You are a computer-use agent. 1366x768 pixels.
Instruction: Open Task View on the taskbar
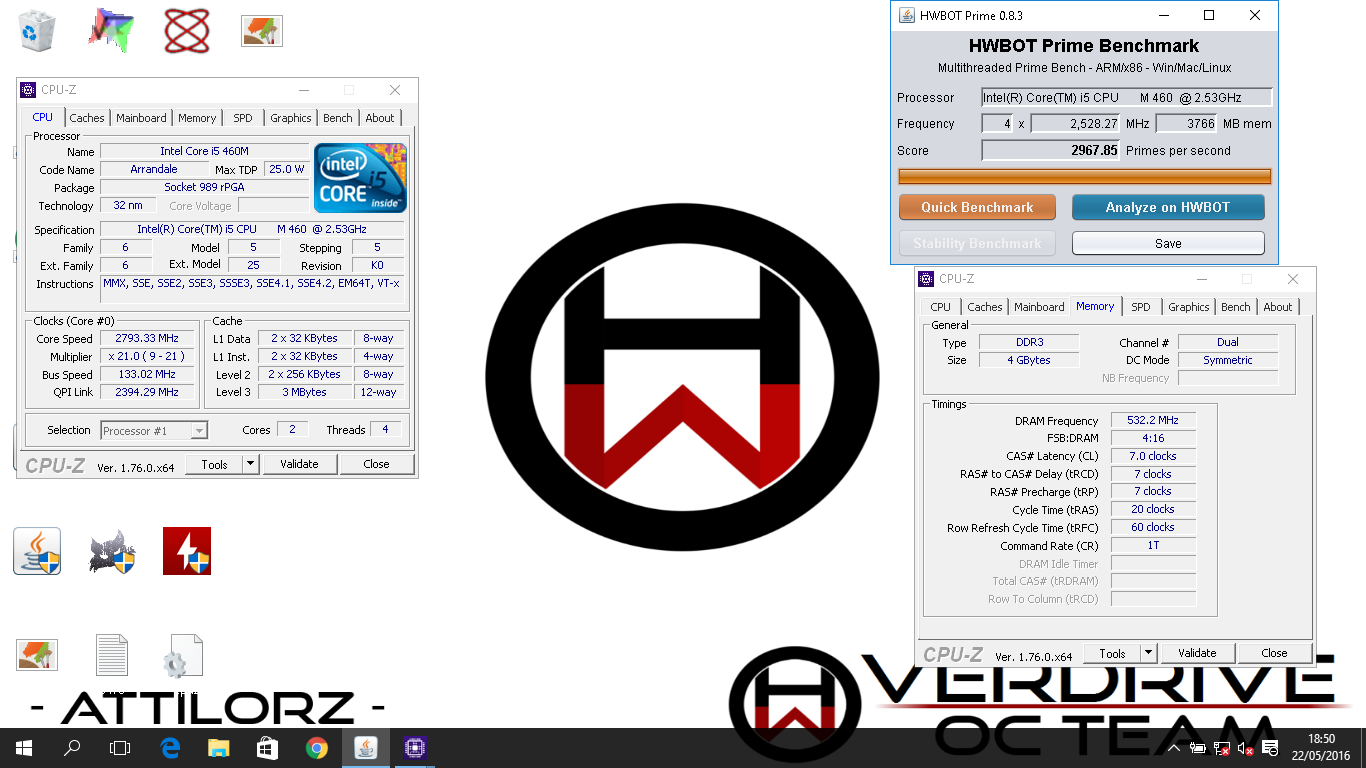pos(120,748)
